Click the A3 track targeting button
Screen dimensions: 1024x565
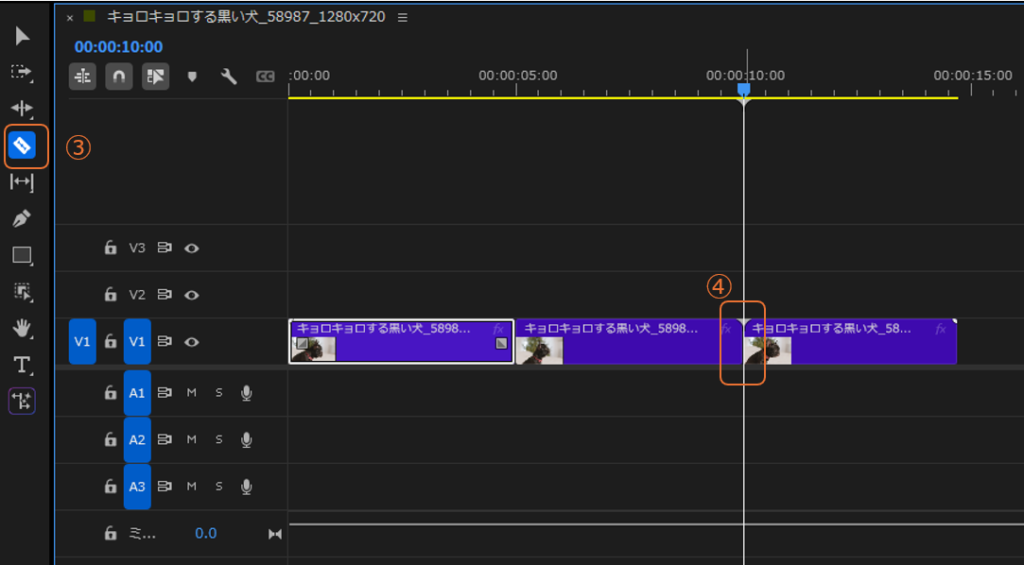(x=137, y=487)
